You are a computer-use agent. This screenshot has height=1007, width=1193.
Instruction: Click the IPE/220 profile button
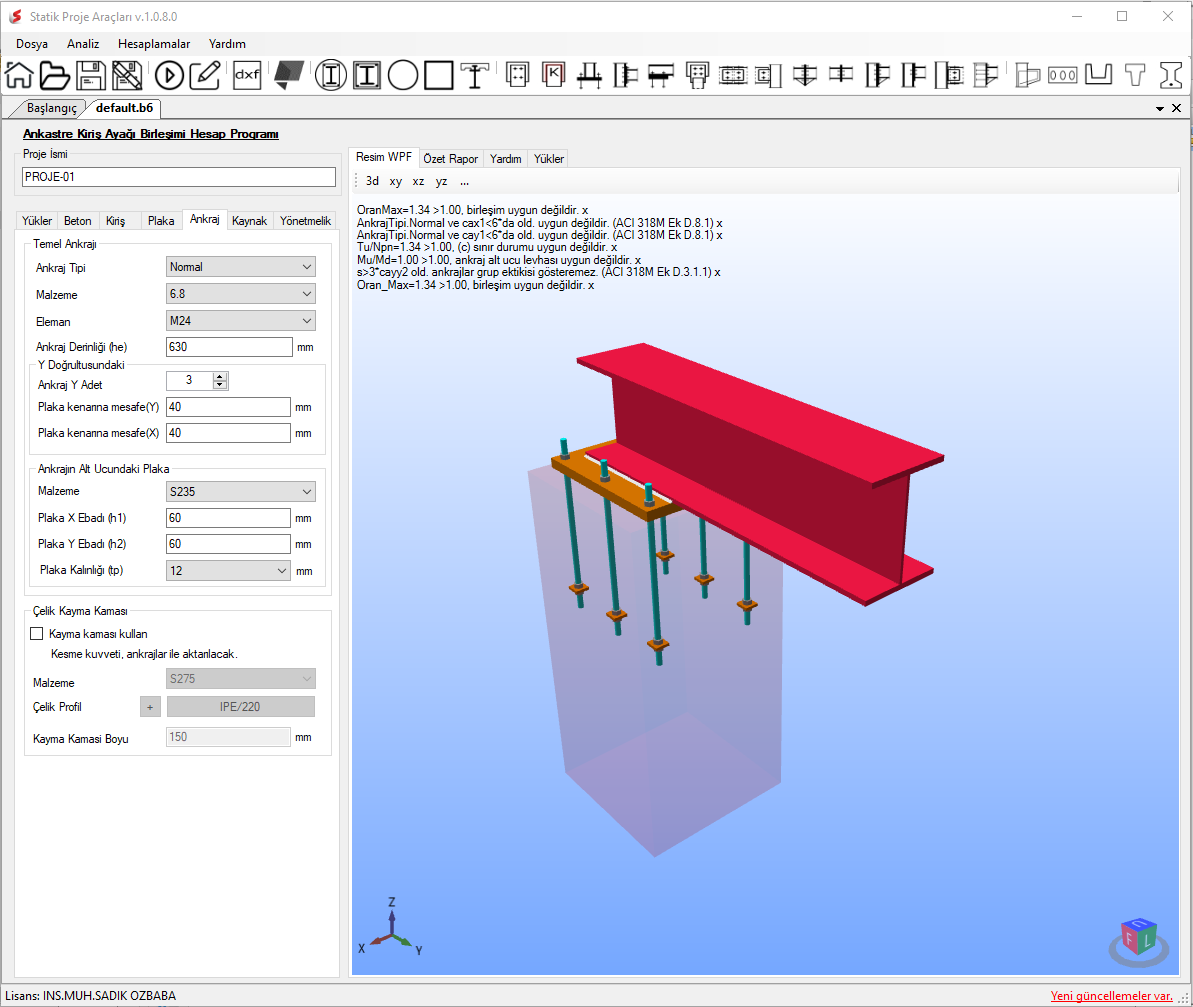[240, 707]
